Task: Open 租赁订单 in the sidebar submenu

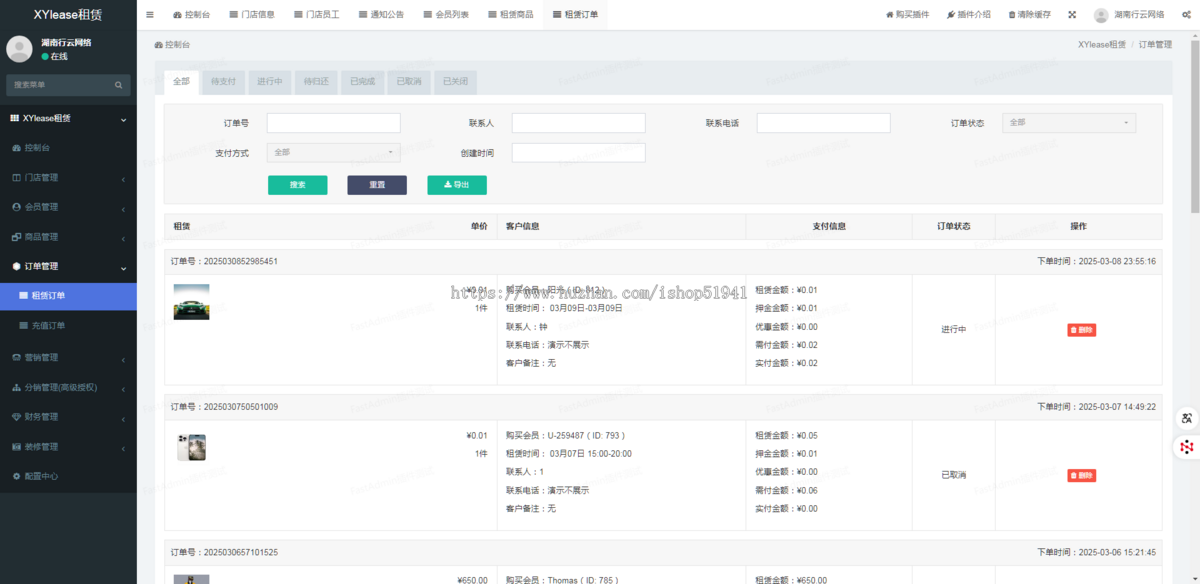Action: pos(68,296)
